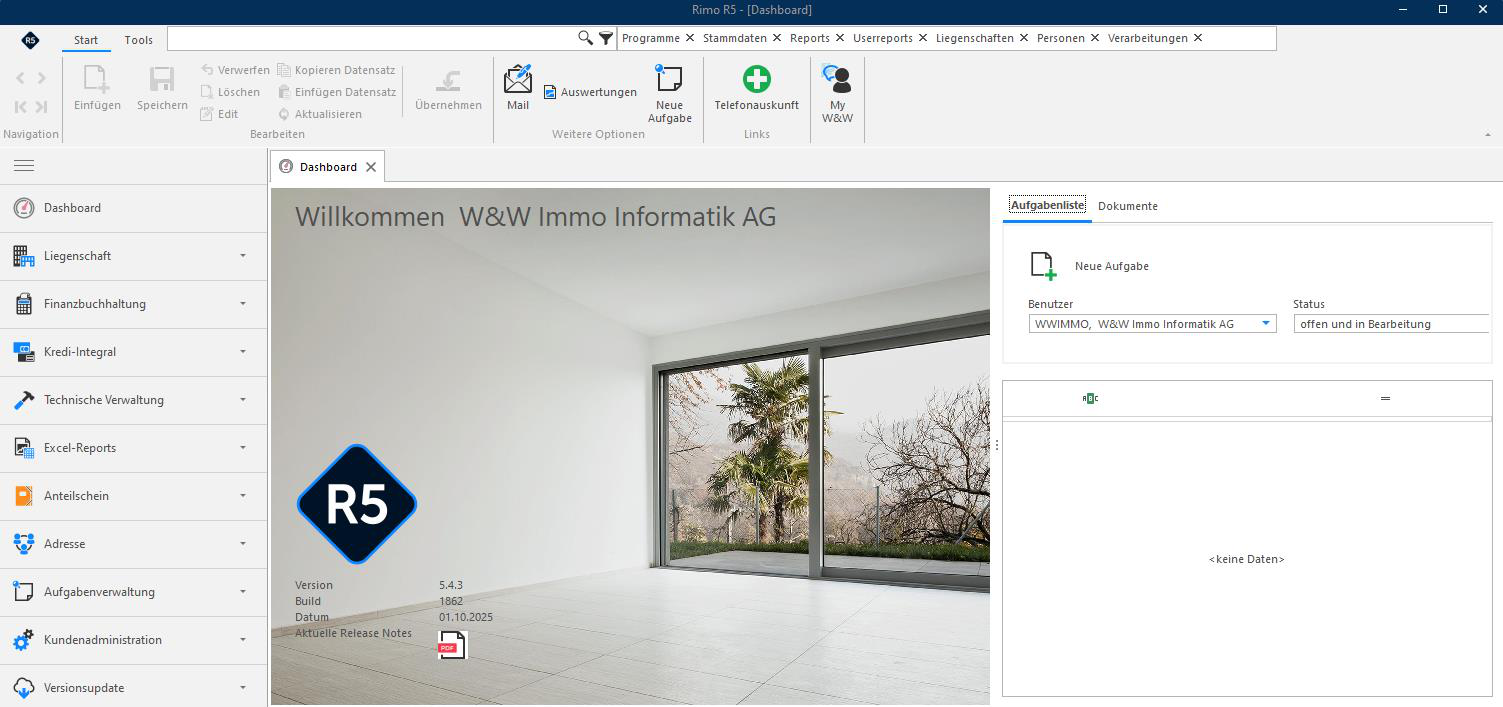Viewport: 1503px width, 707px height.
Task: Click the Dashboard gauge icon in the sidebar
Action: pos(24,208)
